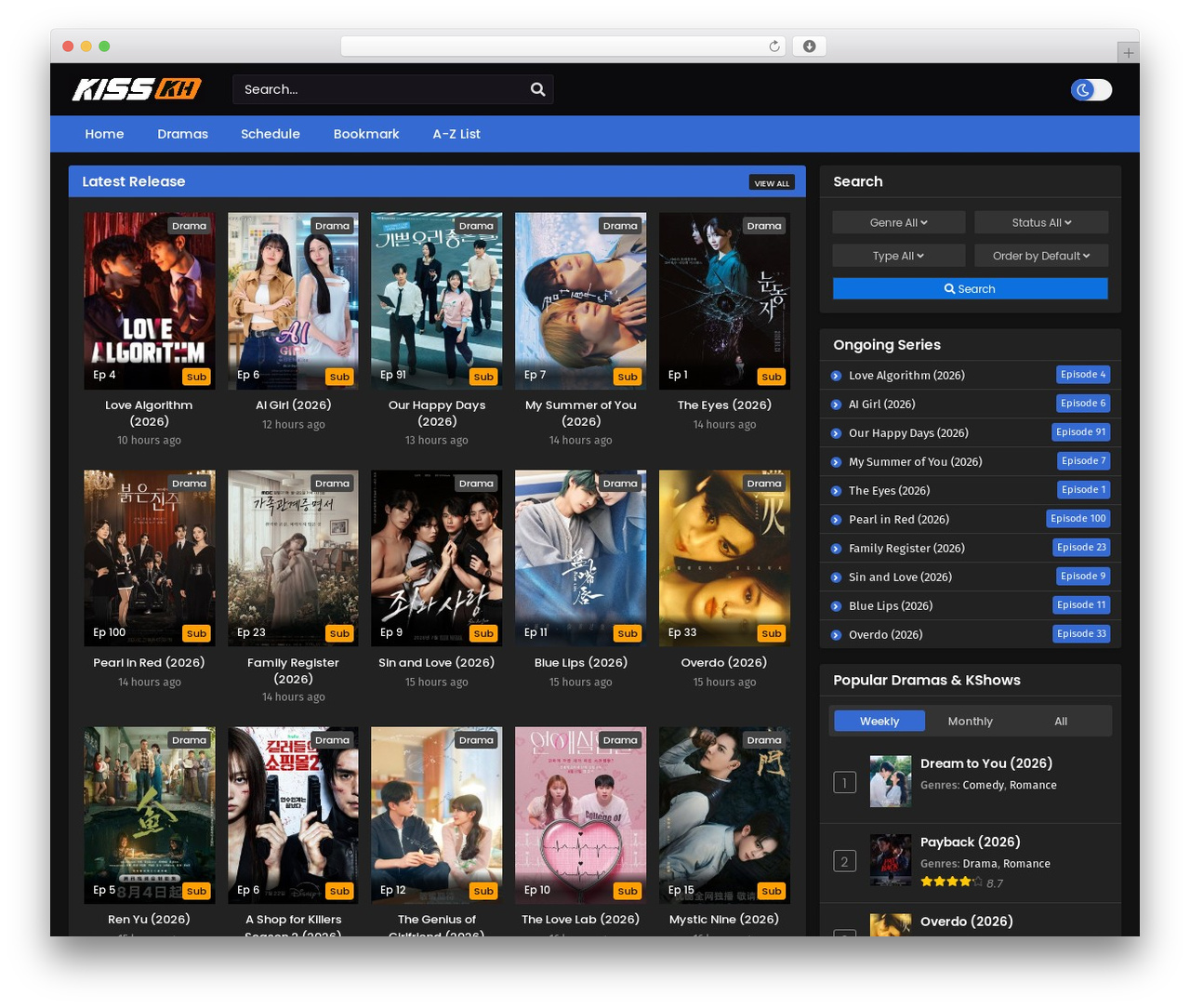Click arrow icon beside Overdo (2026) in Ongoing Series
The height and width of the screenshot is (1008, 1190).
(837, 635)
